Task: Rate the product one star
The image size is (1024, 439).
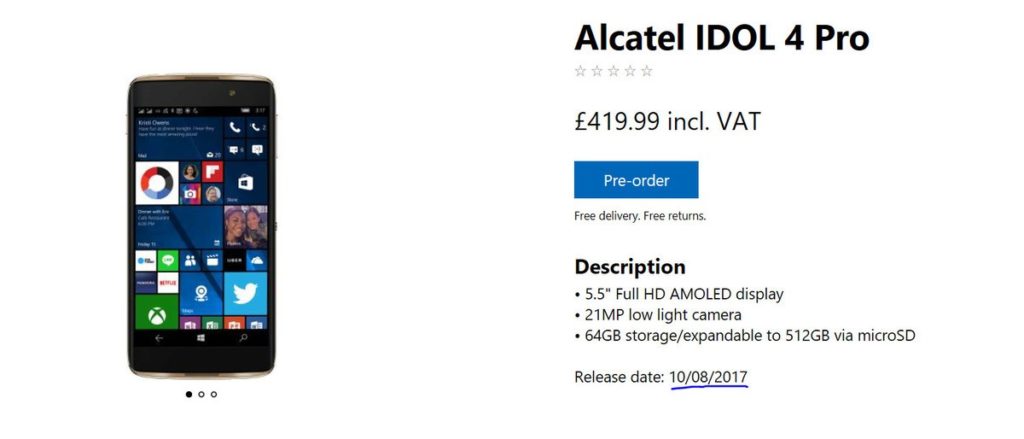Action: point(580,71)
